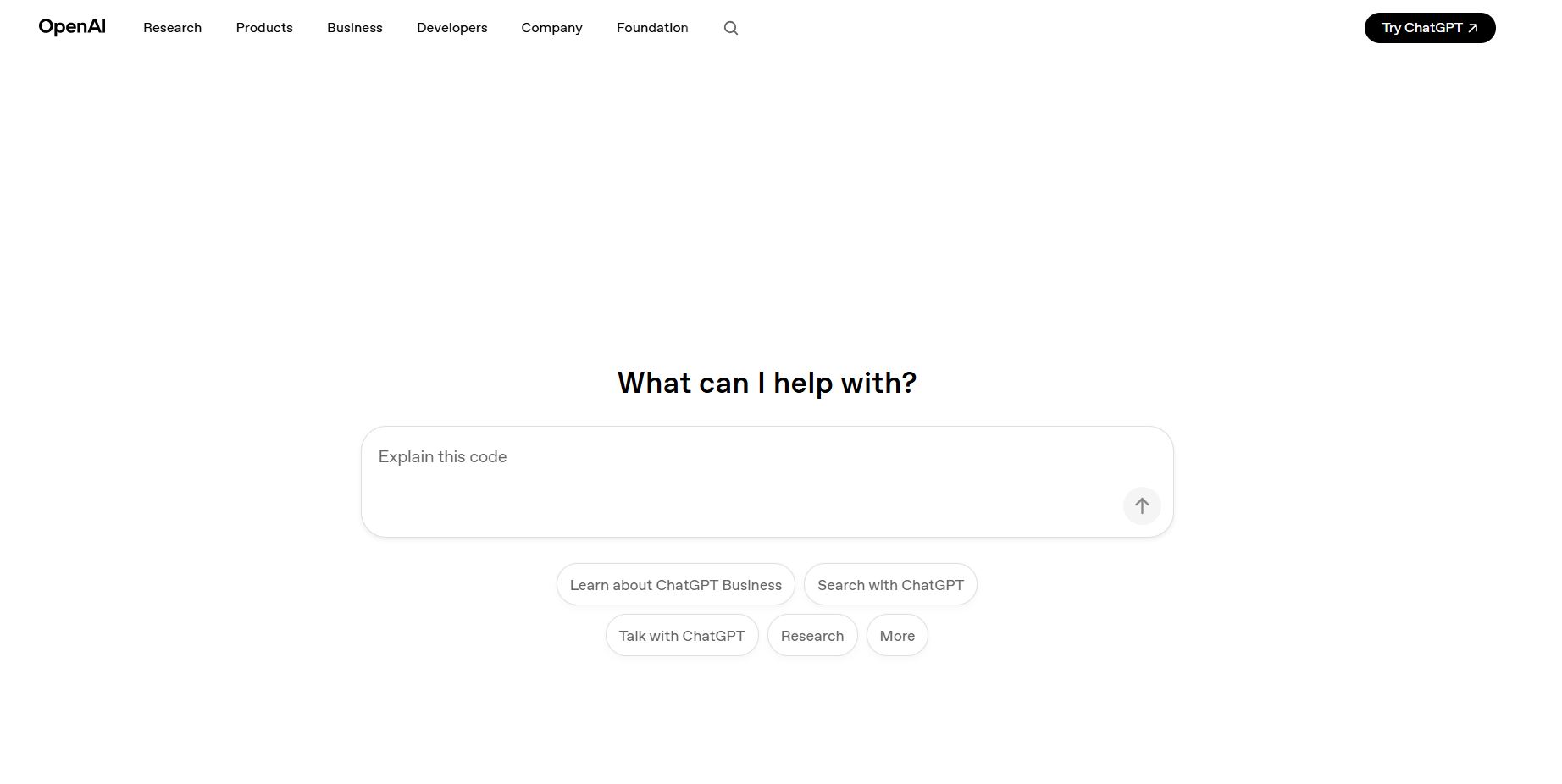The width and height of the screenshot is (1562, 784).
Task: Click the Research suggestion chip below the prompt
Action: [811, 636]
